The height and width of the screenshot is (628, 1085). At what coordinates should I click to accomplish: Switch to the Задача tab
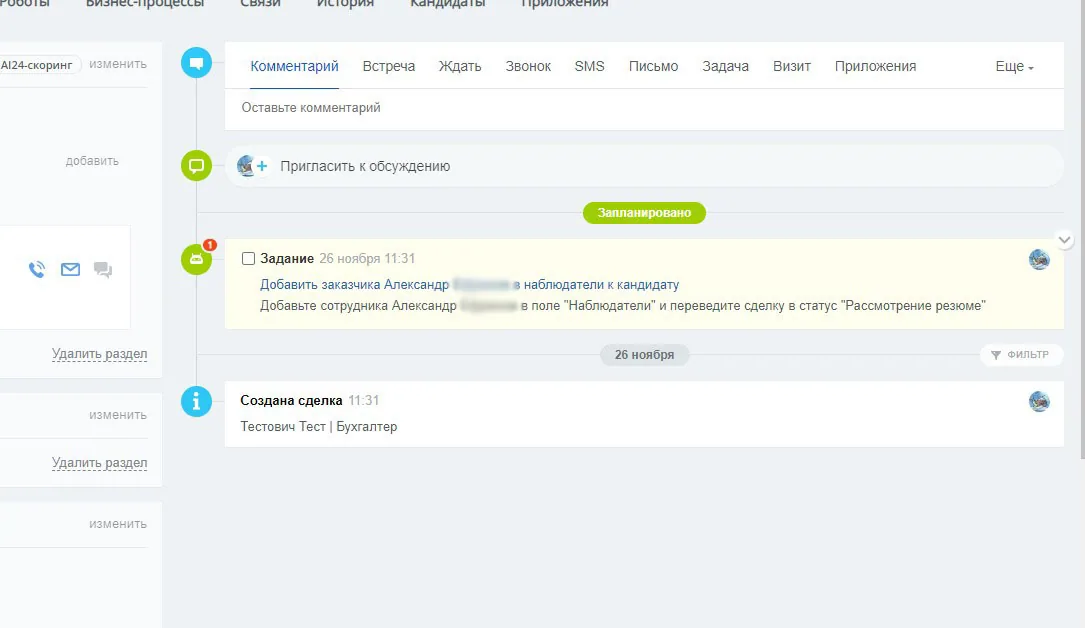[x=725, y=66]
